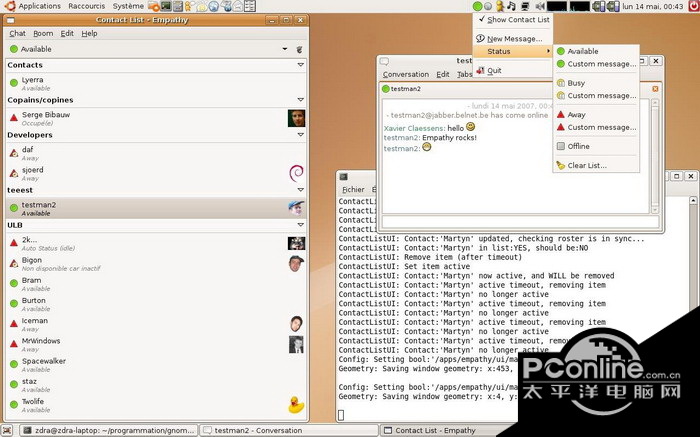The width and height of the screenshot is (700, 437).
Task: Click the network monitor tray icon
Action: tap(526, 6)
